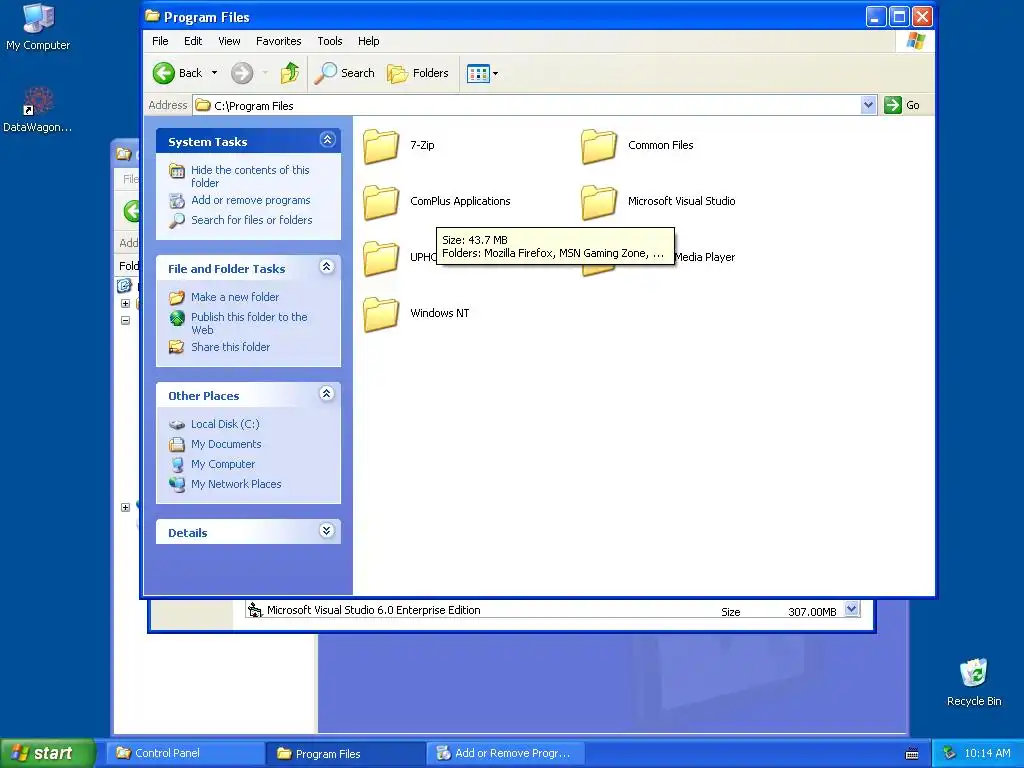Switch to Program Files taskbar button

click(x=345, y=753)
